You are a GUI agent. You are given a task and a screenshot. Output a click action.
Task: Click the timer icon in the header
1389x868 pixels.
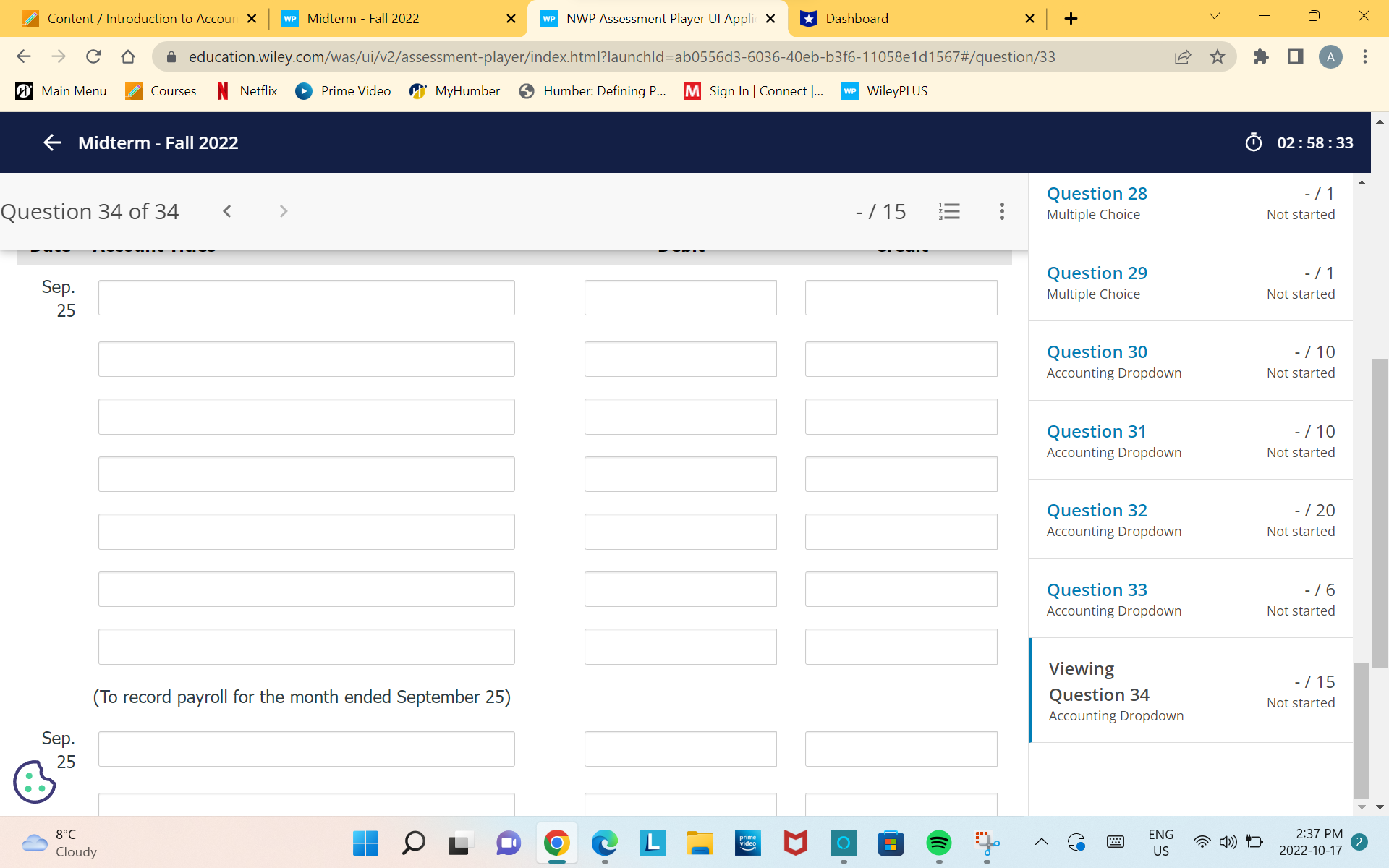[1254, 142]
